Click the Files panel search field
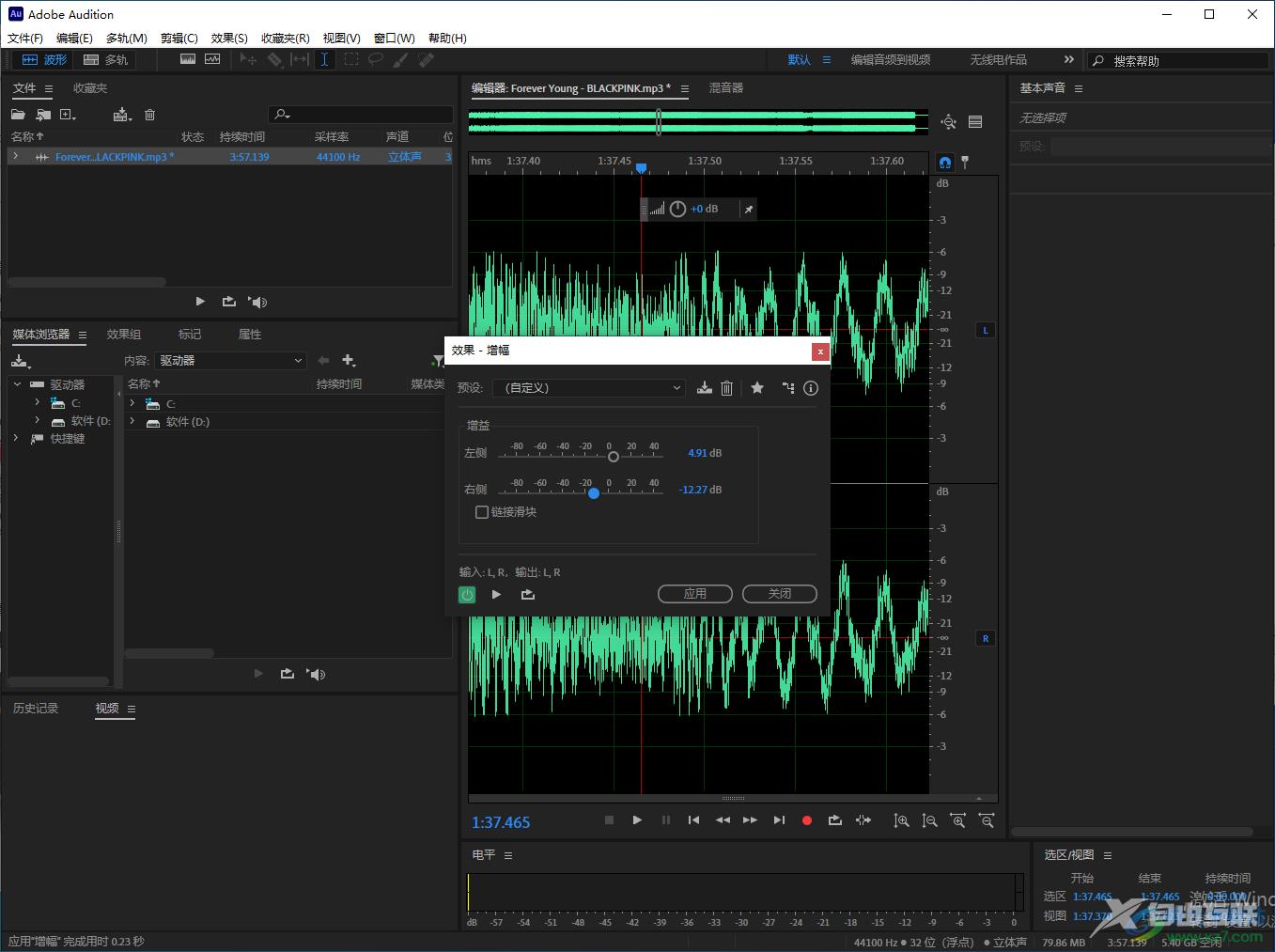Screen dimensions: 1275x952 click(x=361, y=115)
